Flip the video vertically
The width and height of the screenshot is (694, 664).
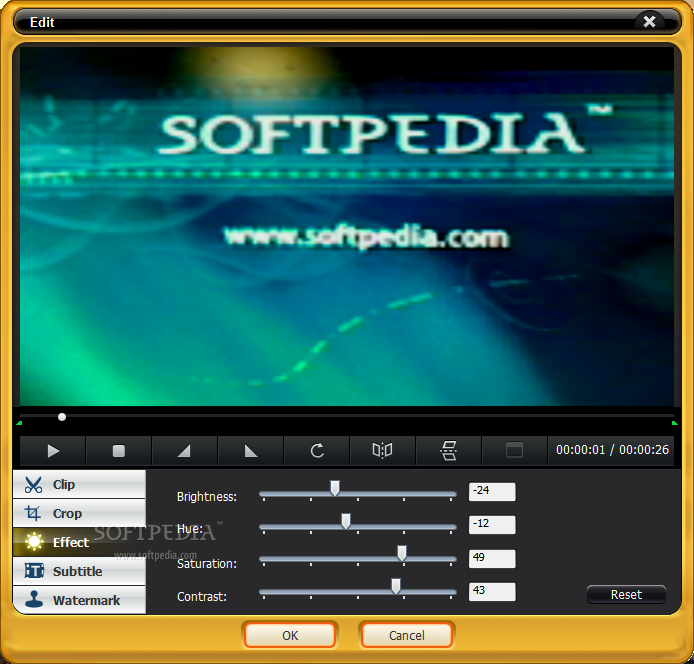[x=448, y=451]
